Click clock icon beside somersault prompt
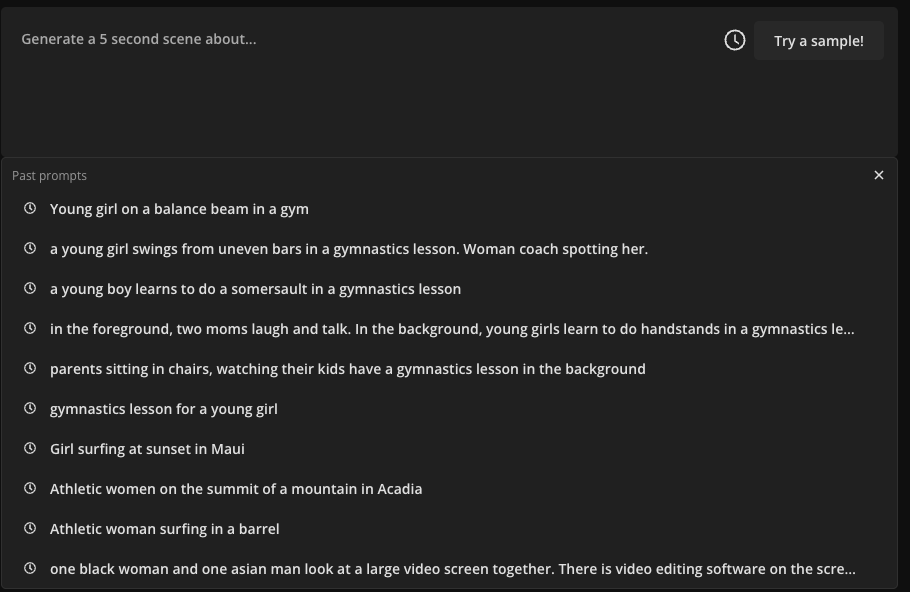The width and height of the screenshot is (910, 592). point(30,289)
